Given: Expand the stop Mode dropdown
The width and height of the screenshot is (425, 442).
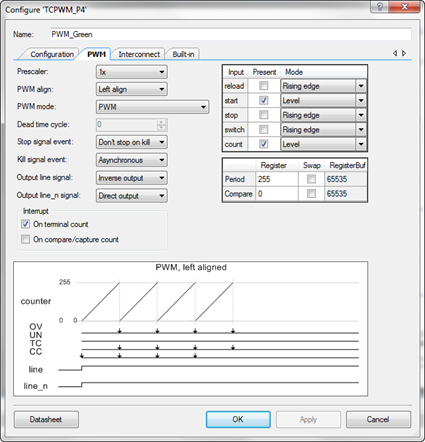Looking at the screenshot, I should pyautogui.click(x=361, y=115).
